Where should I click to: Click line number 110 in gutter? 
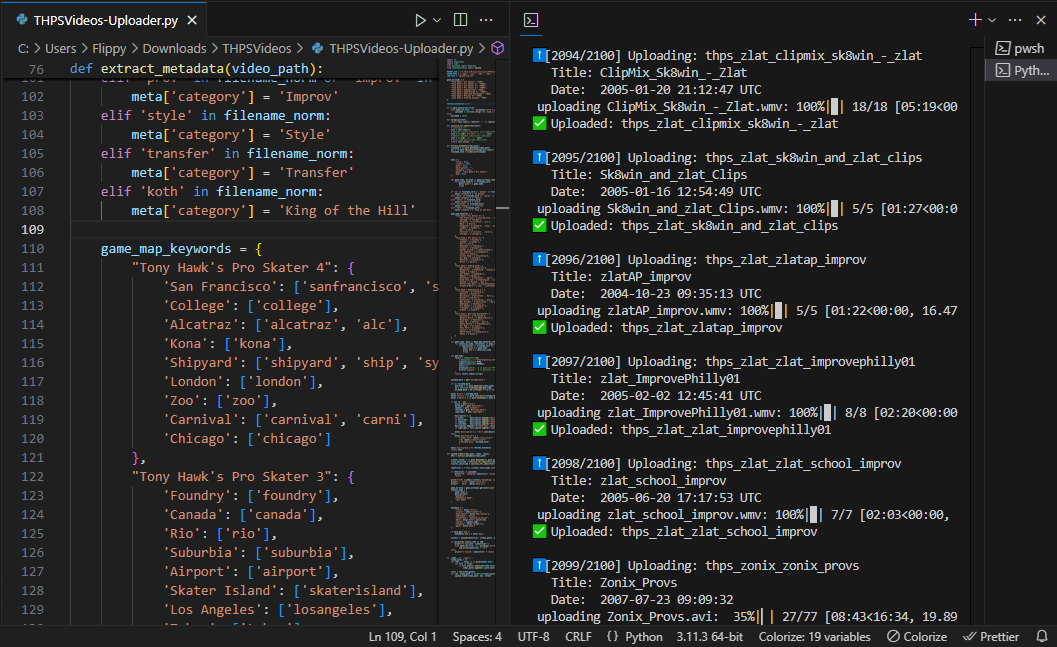32,249
